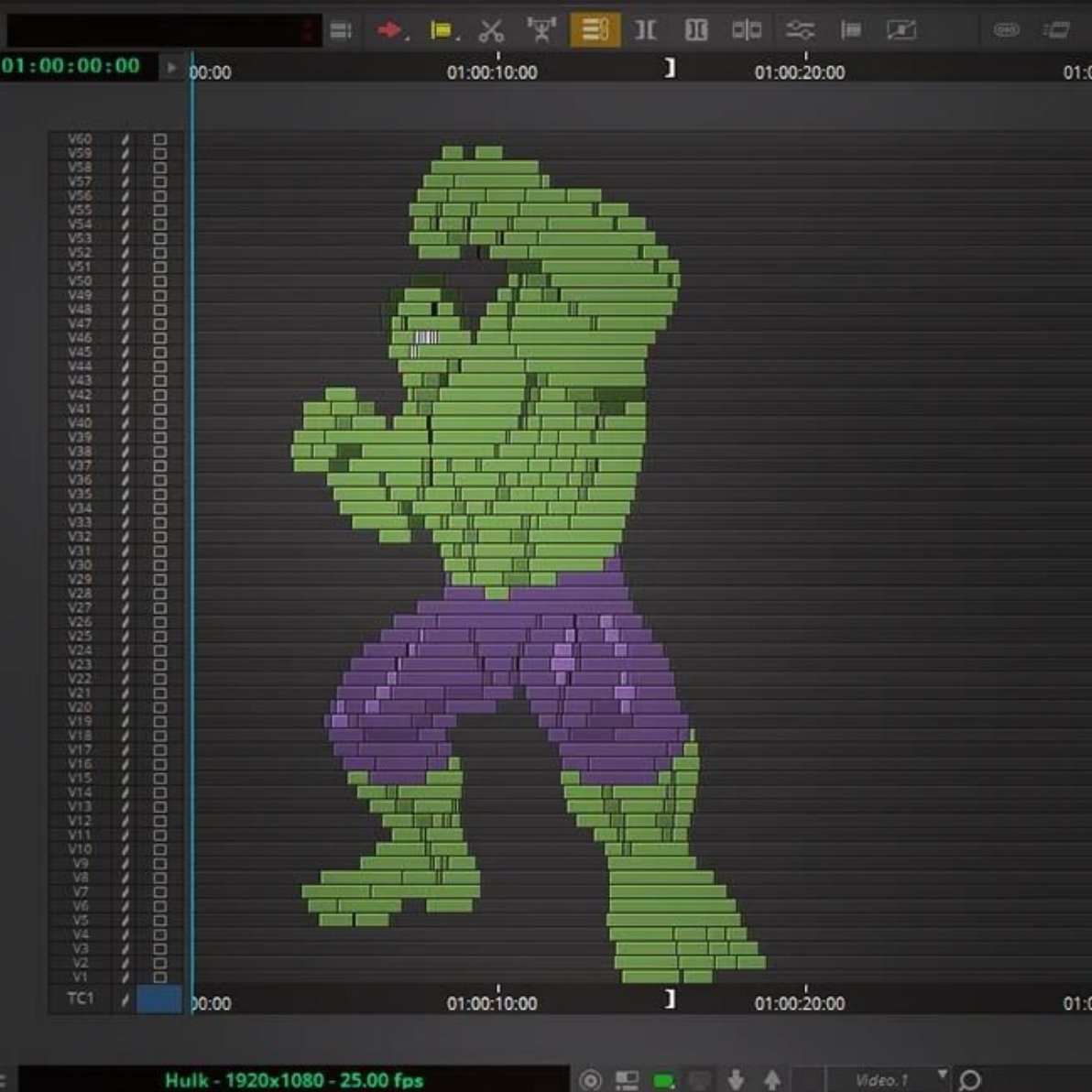The height and width of the screenshot is (1092, 1092).
Task: Click the timeline ruler at 01:00:10:00
Action: click(x=493, y=72)
